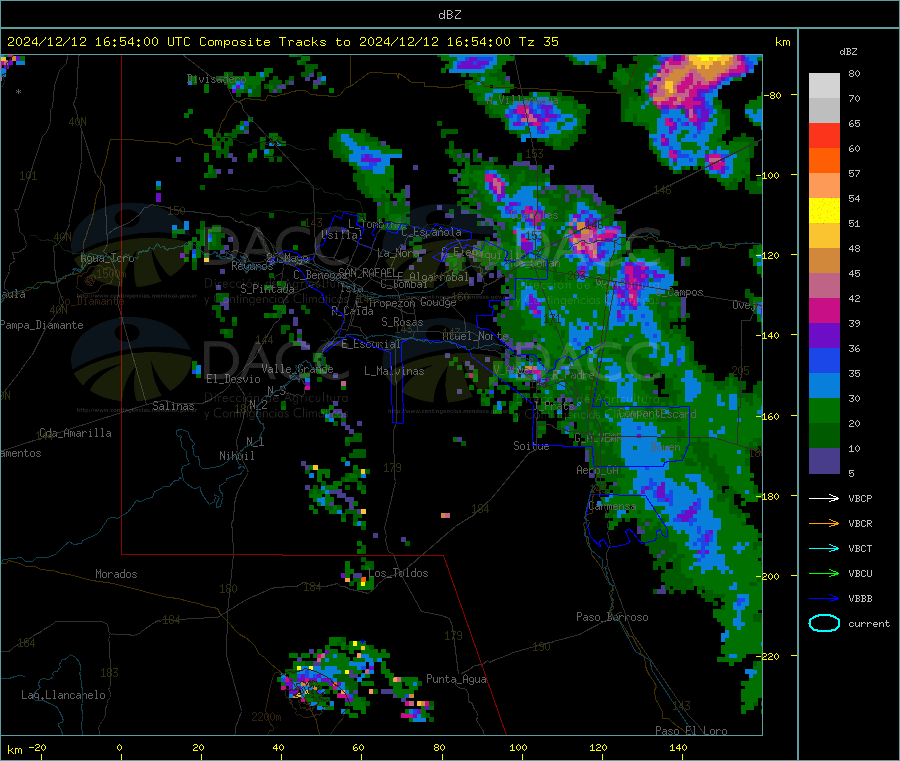900x761 pixels.
Task: Click the Divisadero place label
Action: coord(216,79)
